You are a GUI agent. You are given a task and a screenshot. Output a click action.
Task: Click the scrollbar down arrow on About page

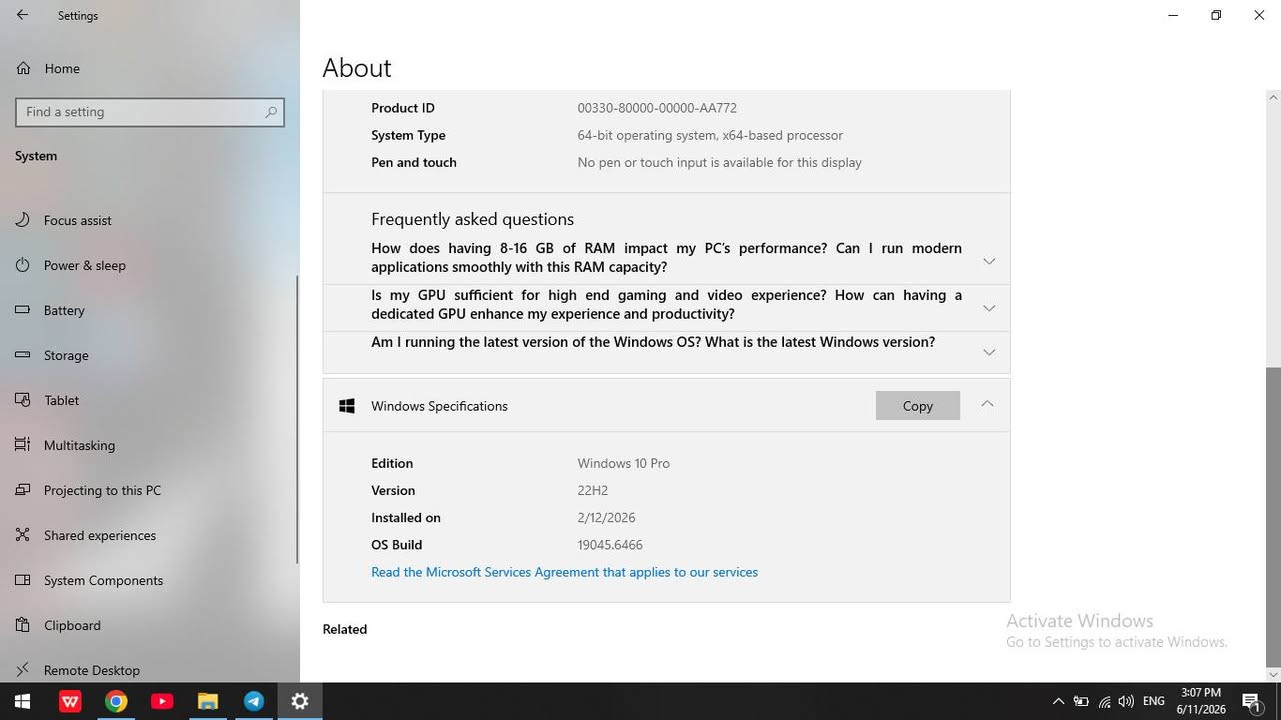pyautogui.click(x=1273, y=675)
